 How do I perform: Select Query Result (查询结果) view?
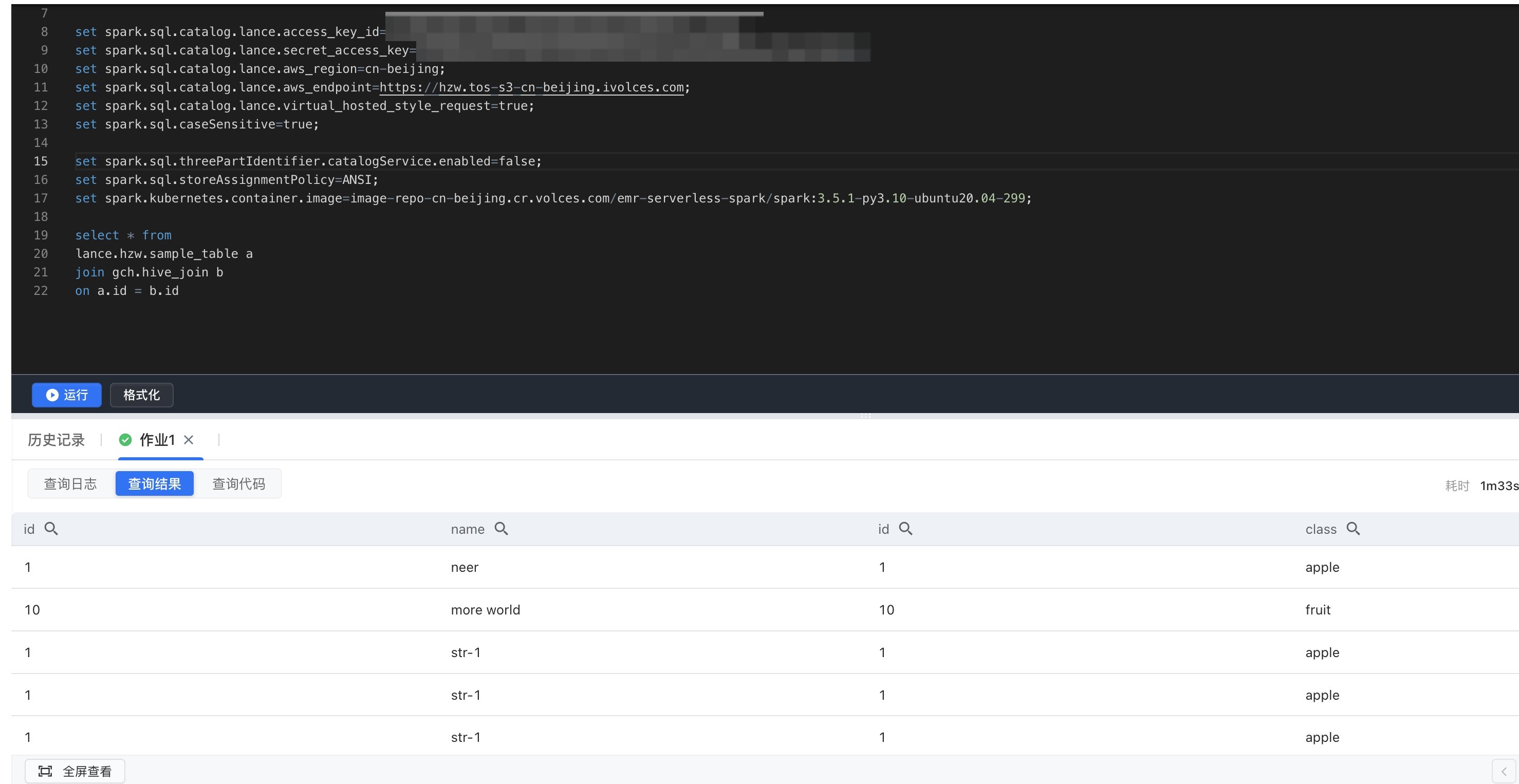[x=155, y=484]
